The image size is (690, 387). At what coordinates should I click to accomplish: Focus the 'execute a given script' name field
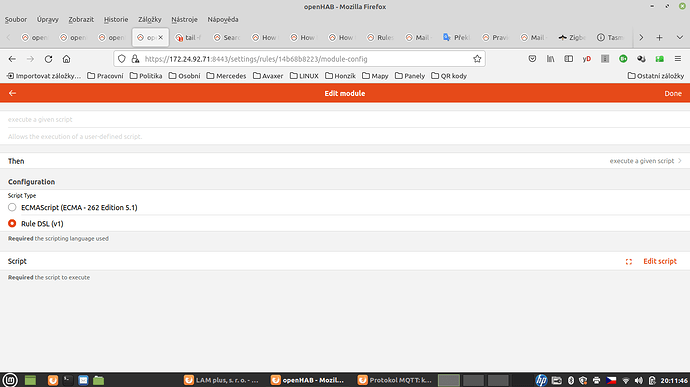[345, 119]
